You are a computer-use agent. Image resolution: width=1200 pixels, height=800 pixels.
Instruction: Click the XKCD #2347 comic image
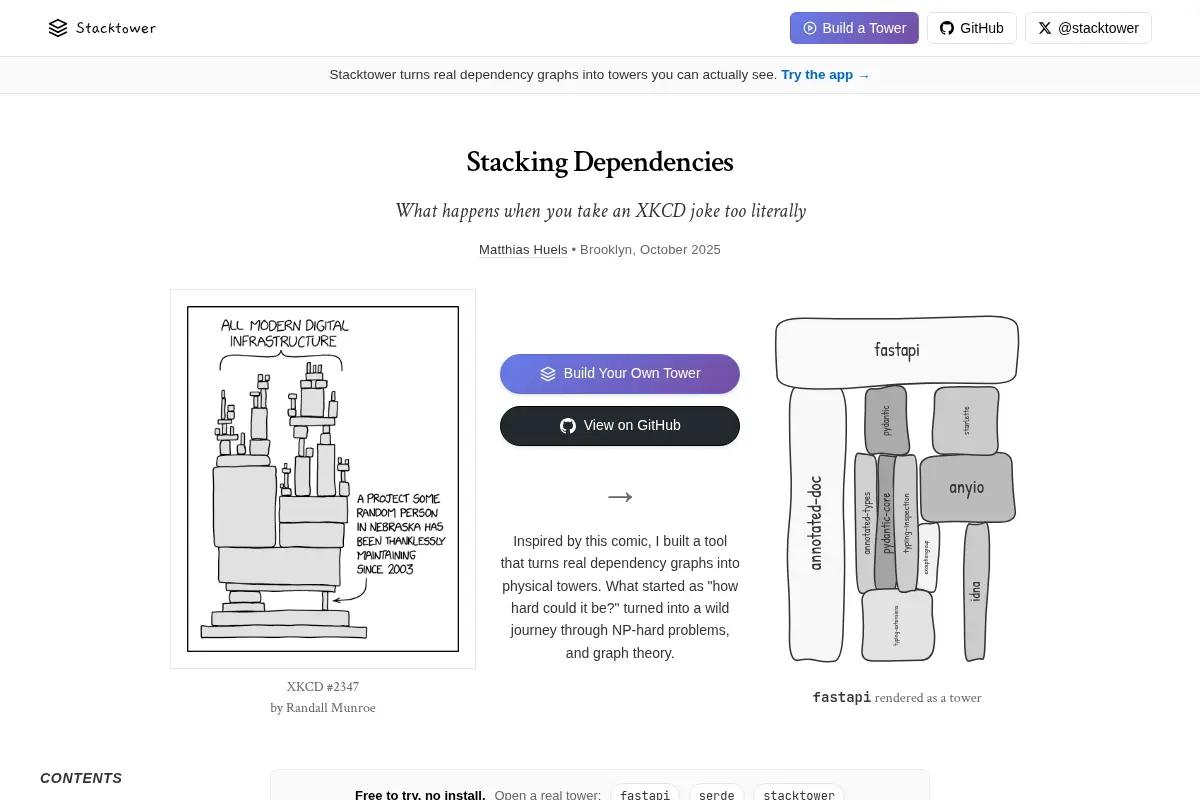coord(323,479)
